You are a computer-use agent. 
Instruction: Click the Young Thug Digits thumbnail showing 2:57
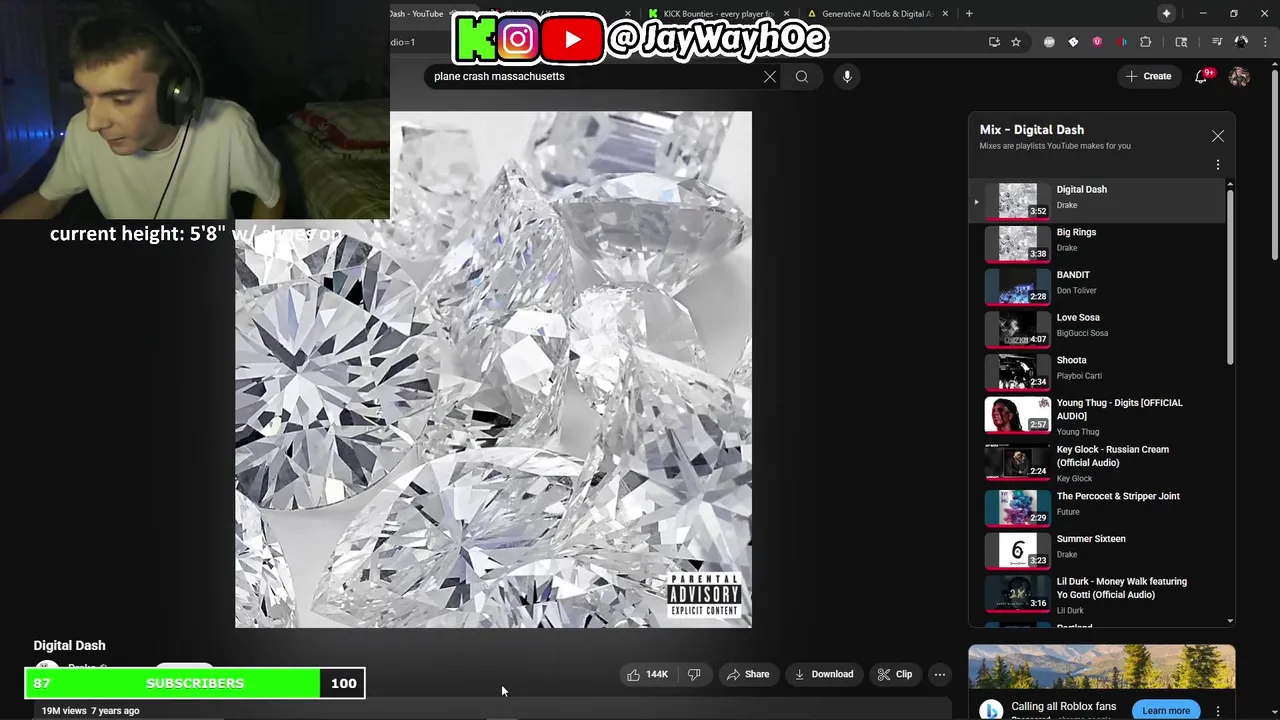1017,415
